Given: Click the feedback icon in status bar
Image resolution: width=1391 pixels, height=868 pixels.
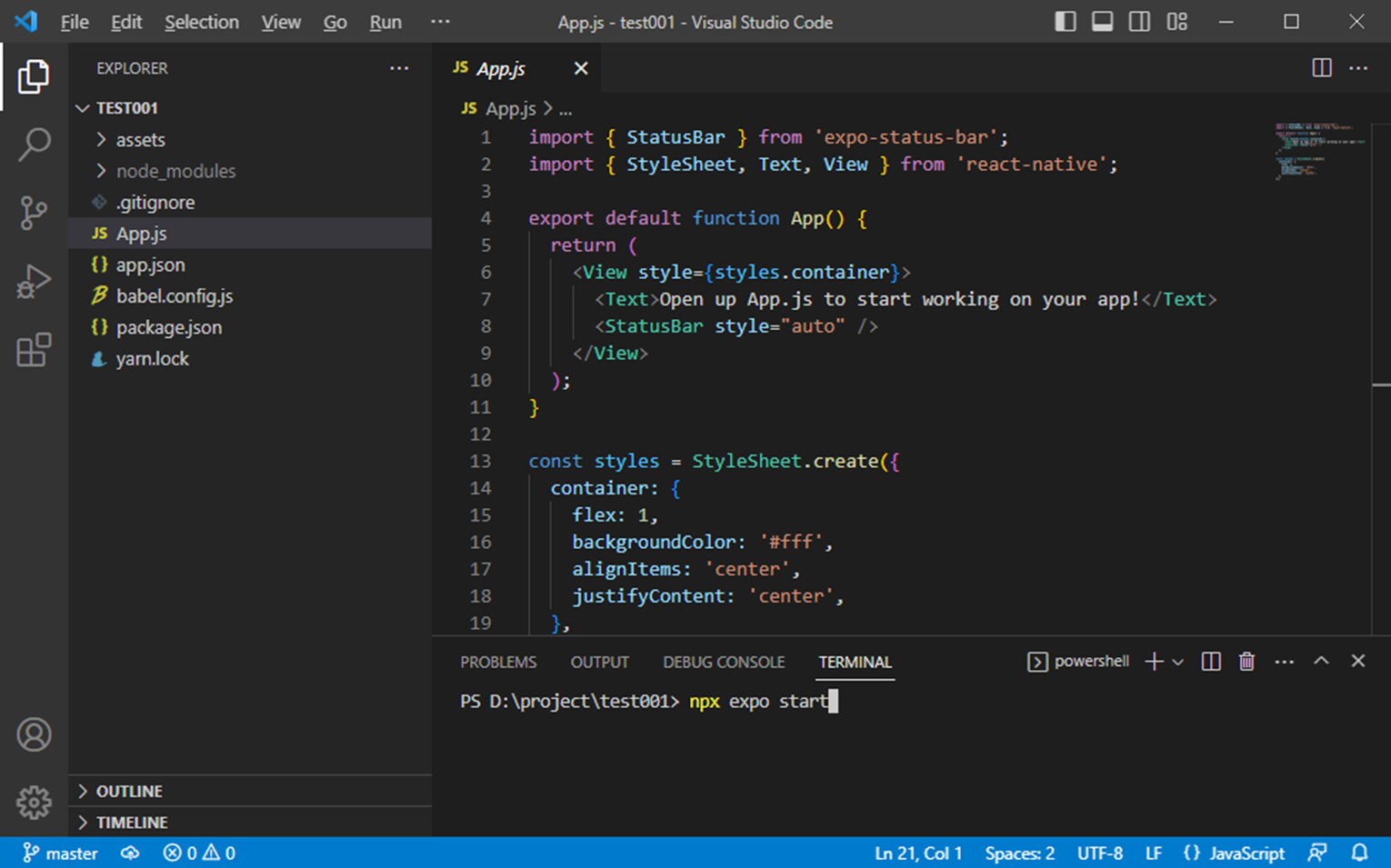Looking at the screenshot, I should [1317, 853].
